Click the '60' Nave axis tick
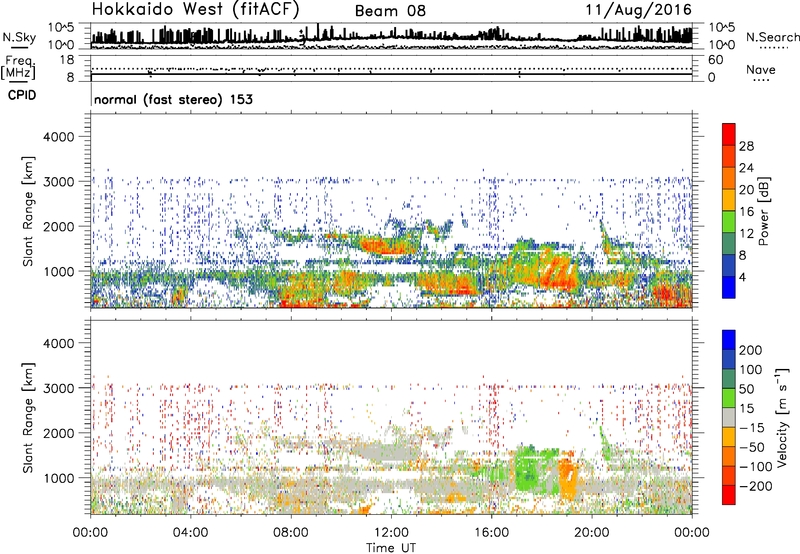This screenshot has height=554, width=800. pos(715,60)
